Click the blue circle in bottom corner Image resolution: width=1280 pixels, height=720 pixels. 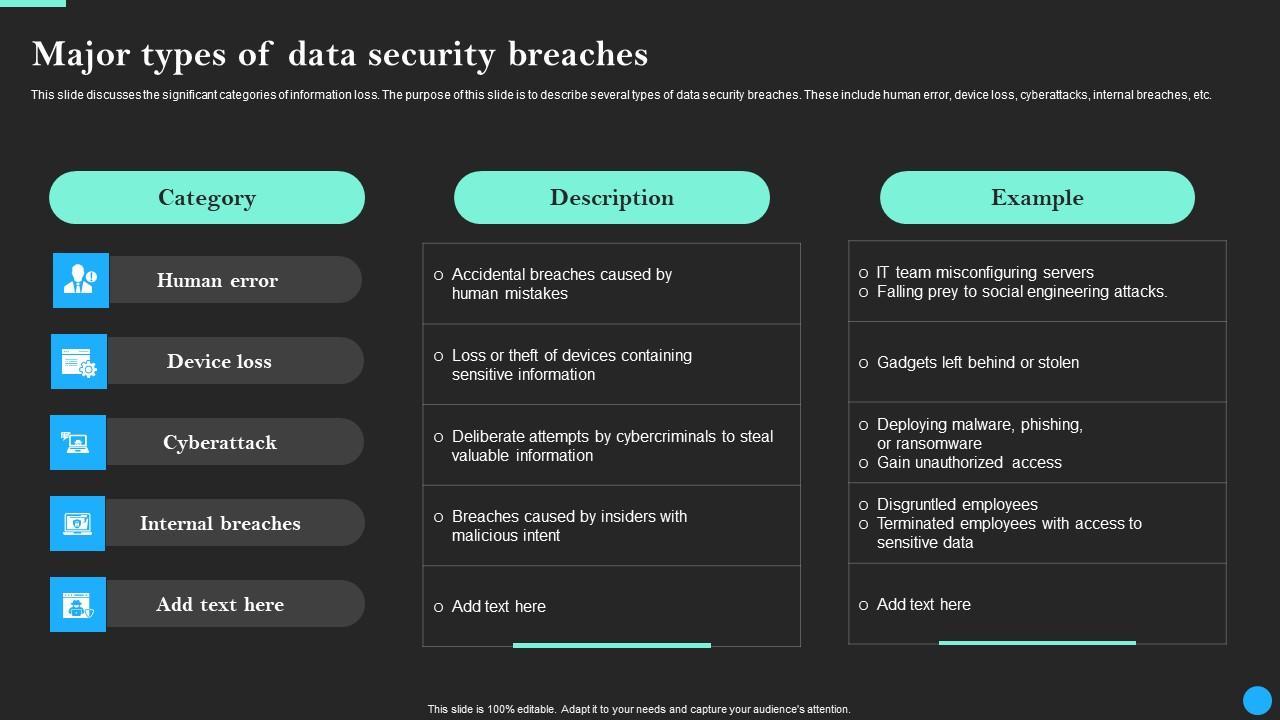point(1256,700)
